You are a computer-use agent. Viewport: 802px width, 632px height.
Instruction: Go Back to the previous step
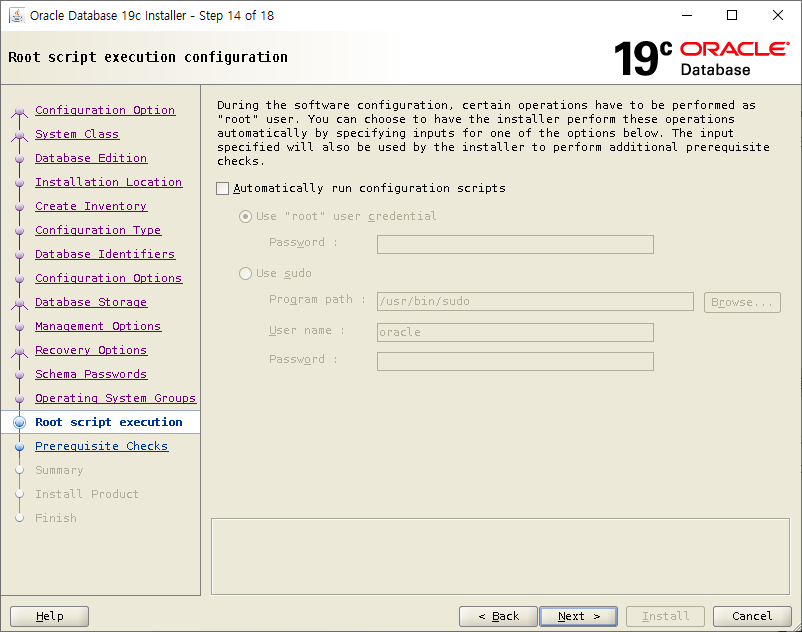pyautogui.click(x=498, y=616)
